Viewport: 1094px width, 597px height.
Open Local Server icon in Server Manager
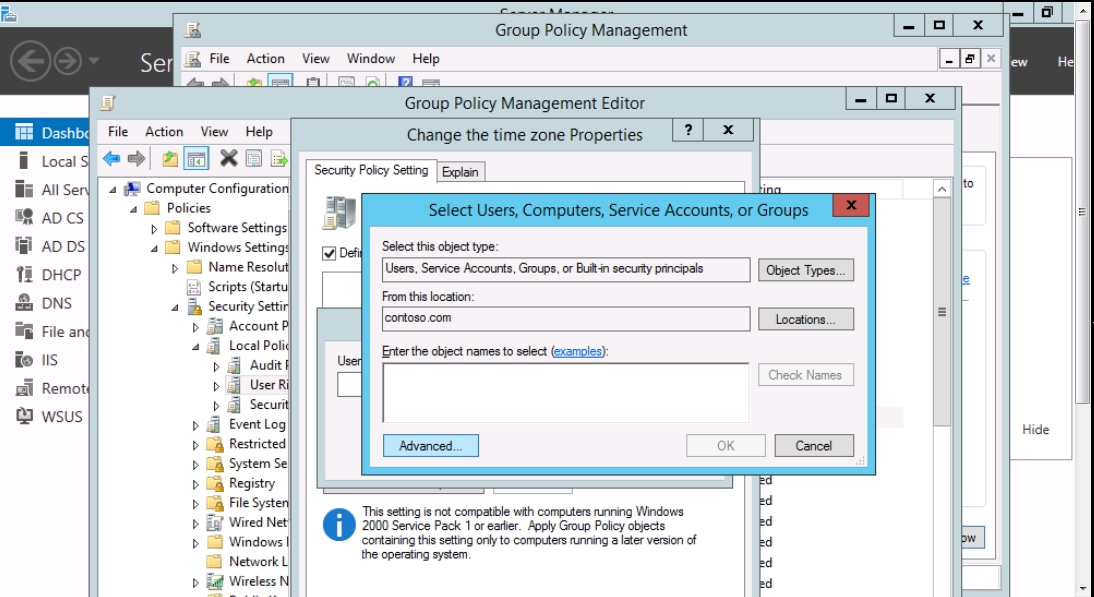pyautogui.click(x=24, y=161)
